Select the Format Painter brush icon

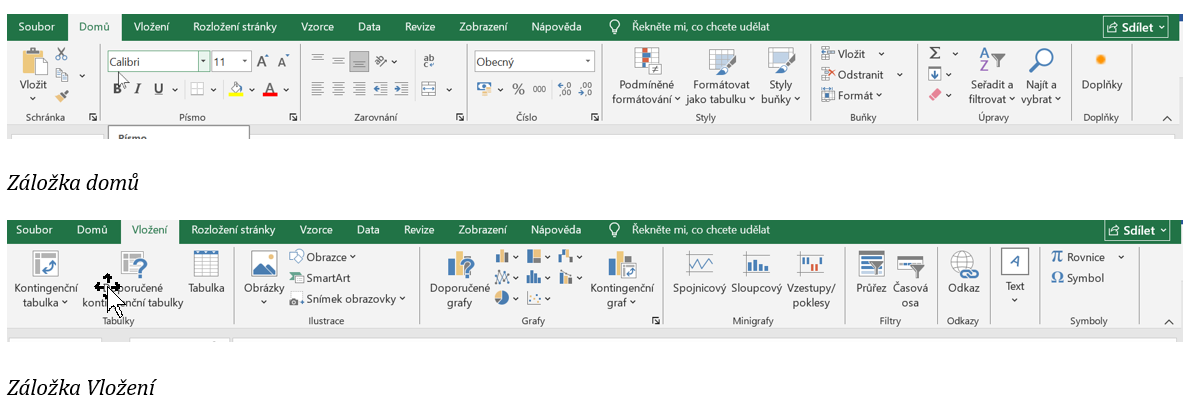[x=62, y=96]
